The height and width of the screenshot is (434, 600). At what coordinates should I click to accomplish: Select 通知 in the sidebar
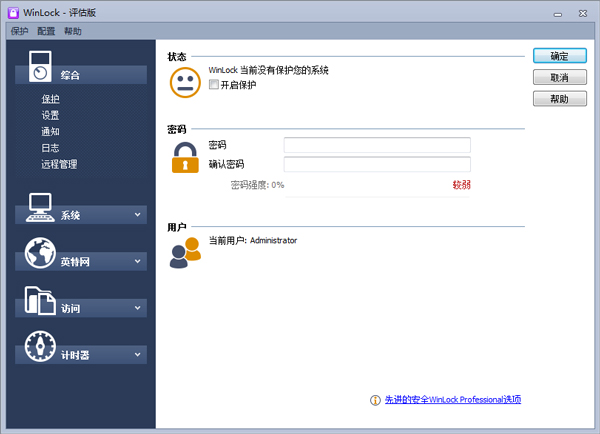pos(51,132)
